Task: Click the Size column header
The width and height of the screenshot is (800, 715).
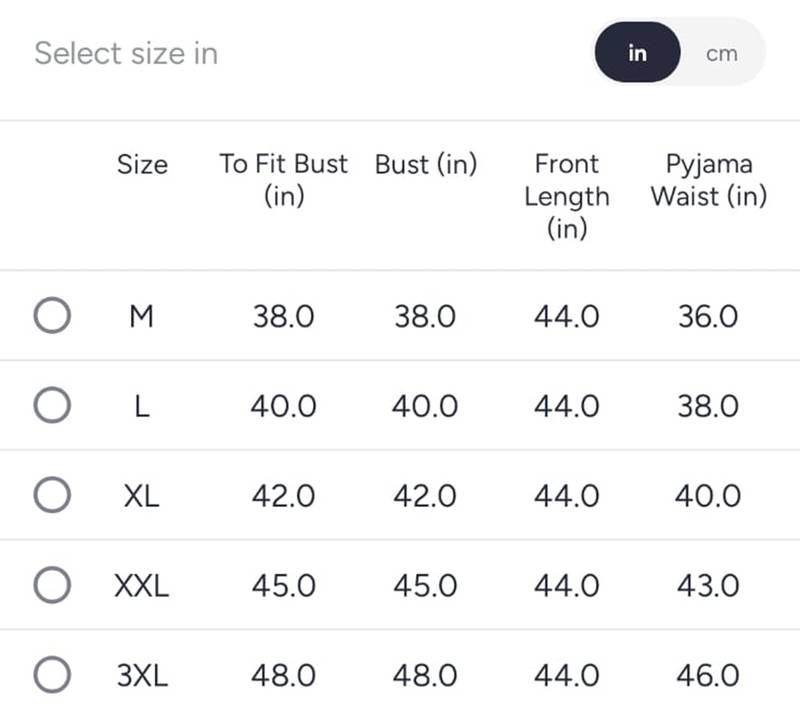Action: [x=142, y=164]
